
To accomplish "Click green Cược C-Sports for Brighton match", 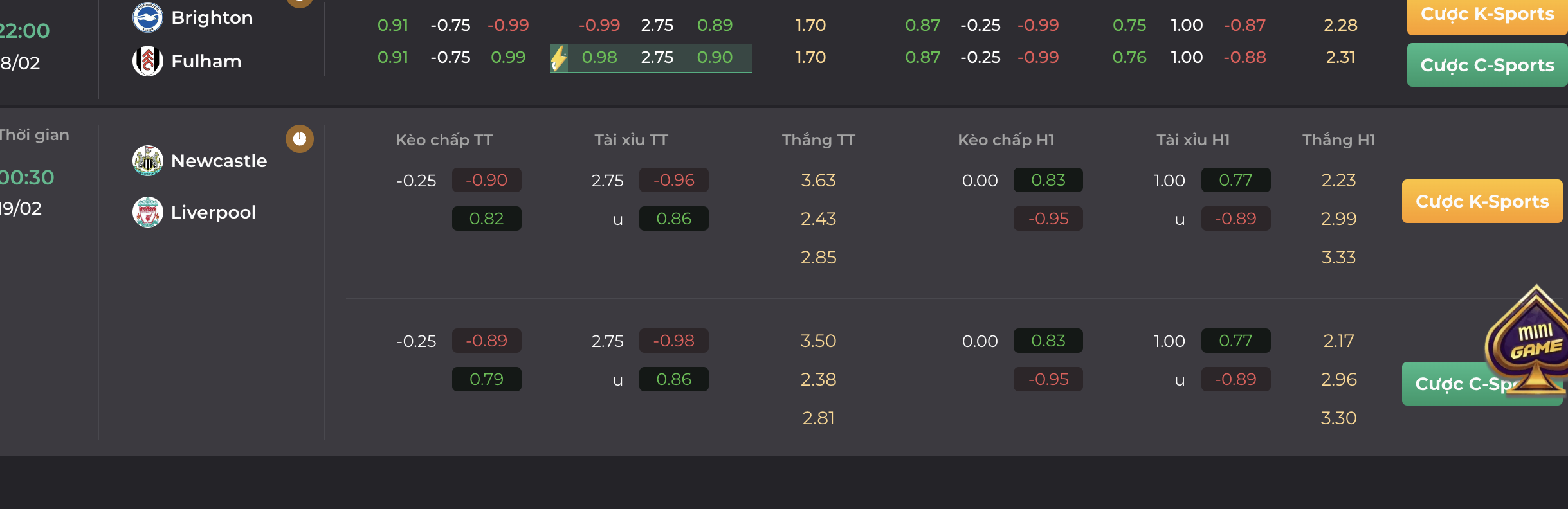I will [x=1488, y=65].
